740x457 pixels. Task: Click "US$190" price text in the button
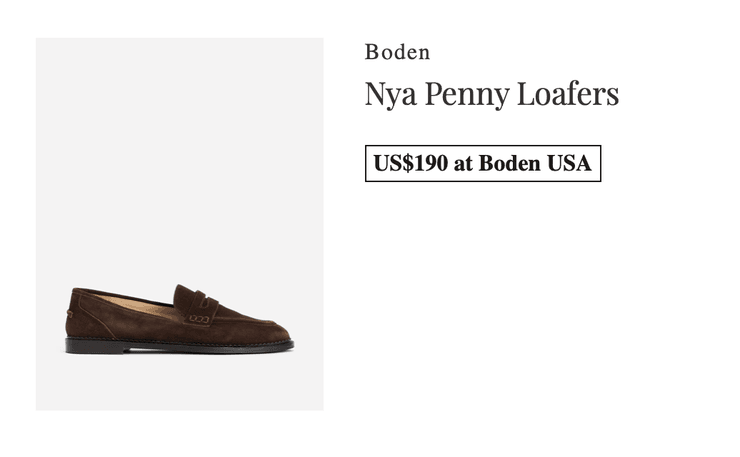coord(411,163)
